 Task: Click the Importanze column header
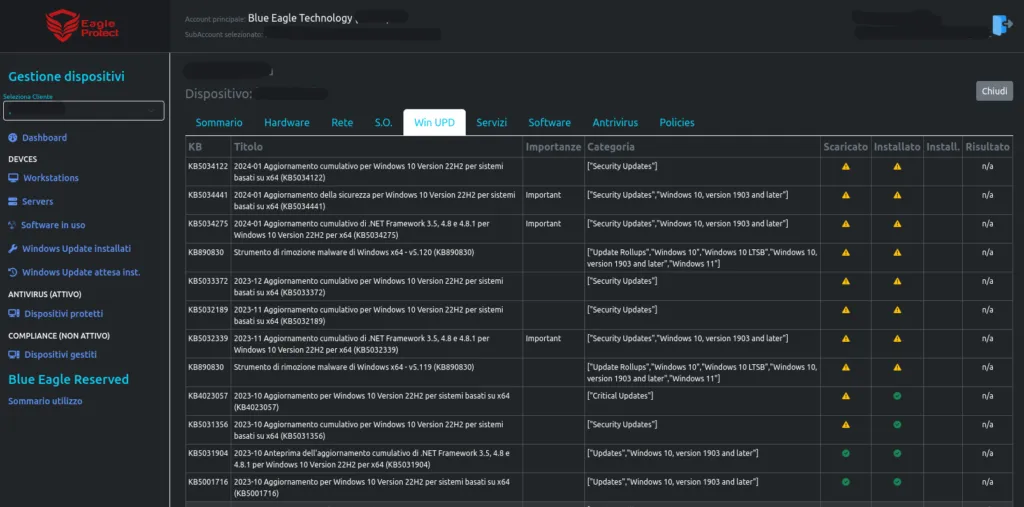553,147
